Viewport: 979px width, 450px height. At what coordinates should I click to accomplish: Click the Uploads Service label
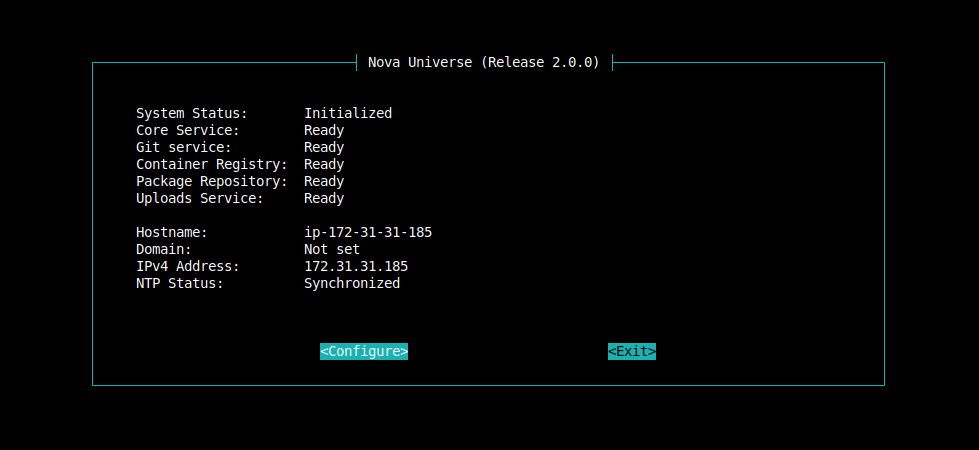pyautogui.click(x=200, y=198)
